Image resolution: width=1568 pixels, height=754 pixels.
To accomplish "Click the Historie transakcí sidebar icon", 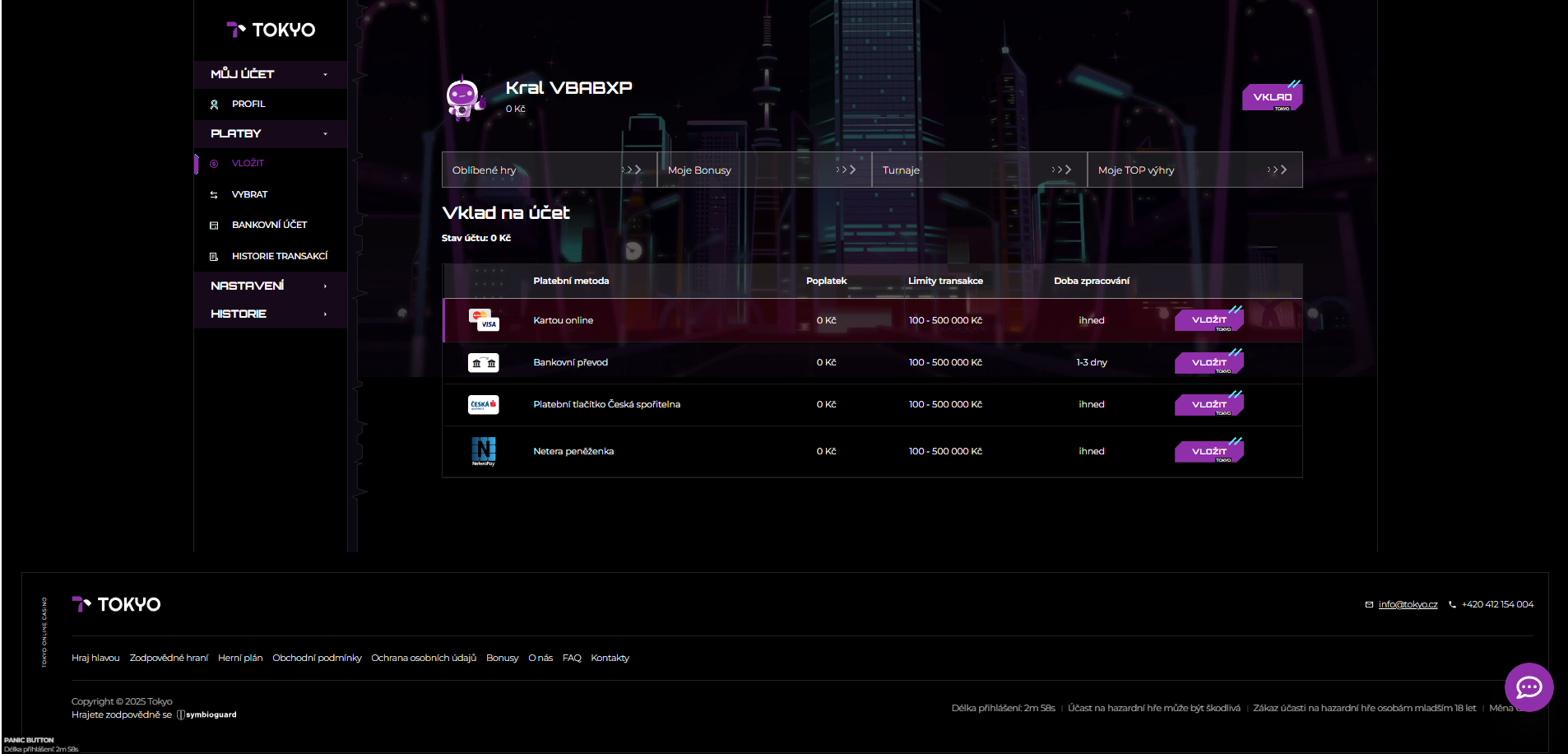I will [x=214, y=257].
